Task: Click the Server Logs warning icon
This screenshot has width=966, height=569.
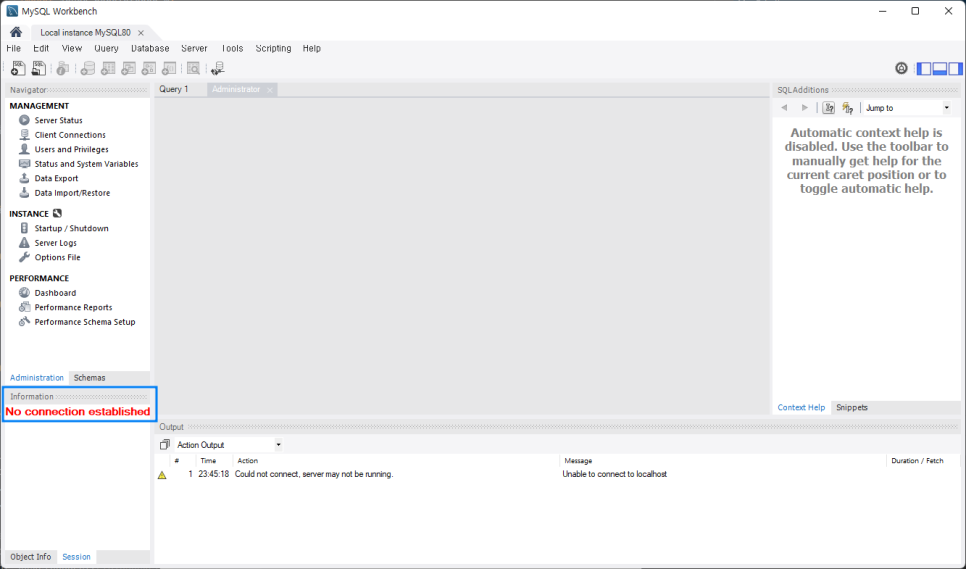Action: 24,243
